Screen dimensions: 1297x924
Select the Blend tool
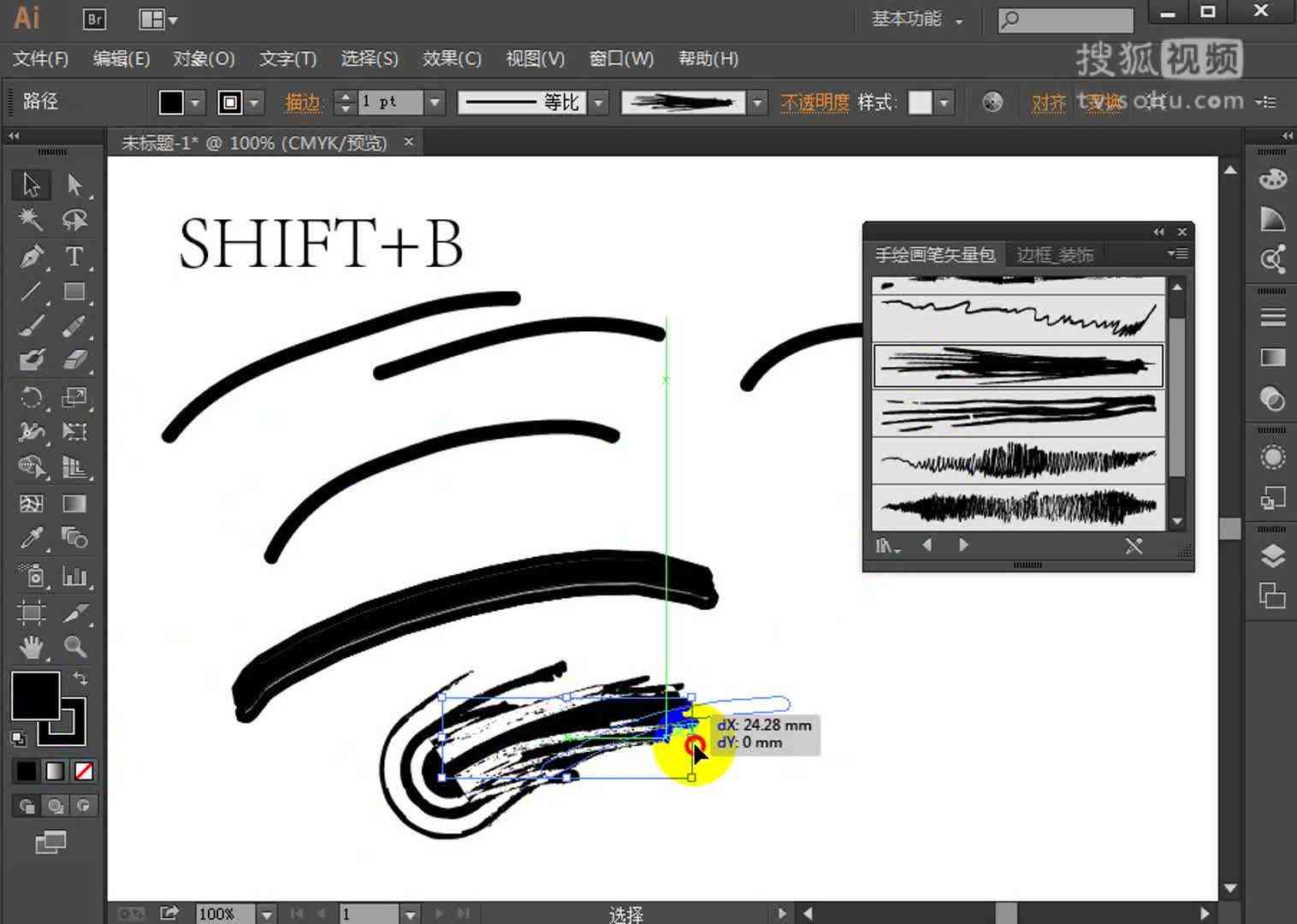tap(74, 537)
